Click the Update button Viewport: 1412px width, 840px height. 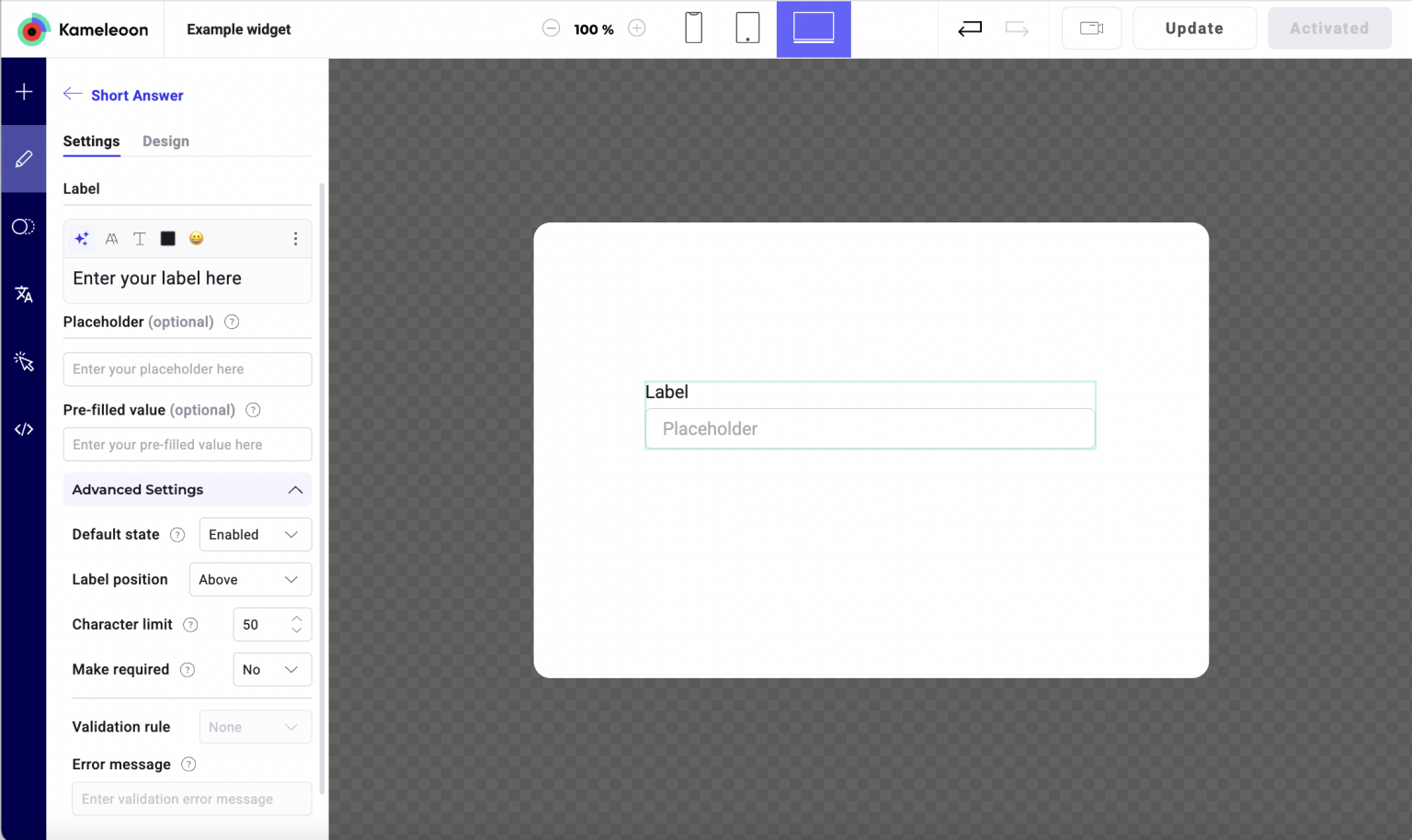click(x=1193, y=28)
